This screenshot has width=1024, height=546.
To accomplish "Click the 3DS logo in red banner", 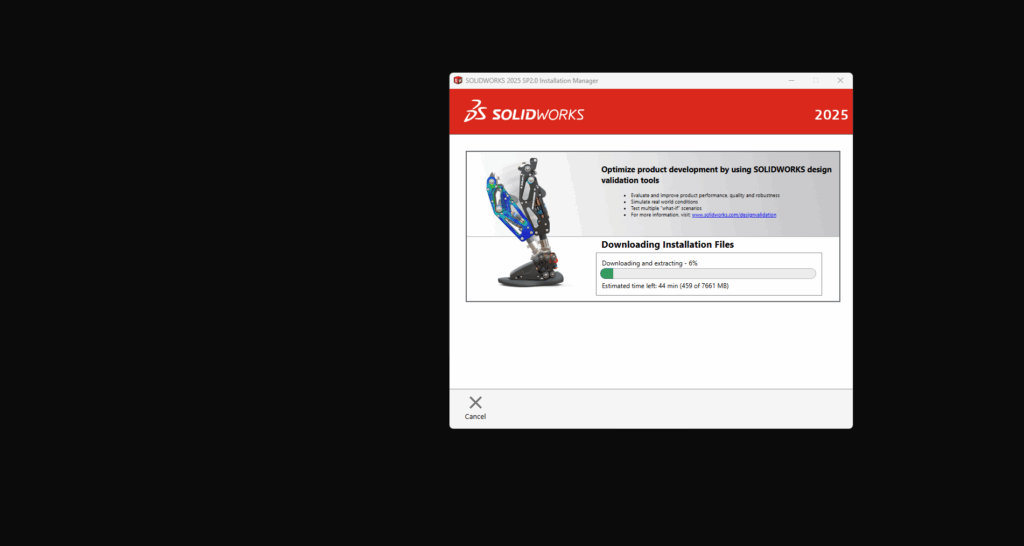I will (x=475, y=113).
